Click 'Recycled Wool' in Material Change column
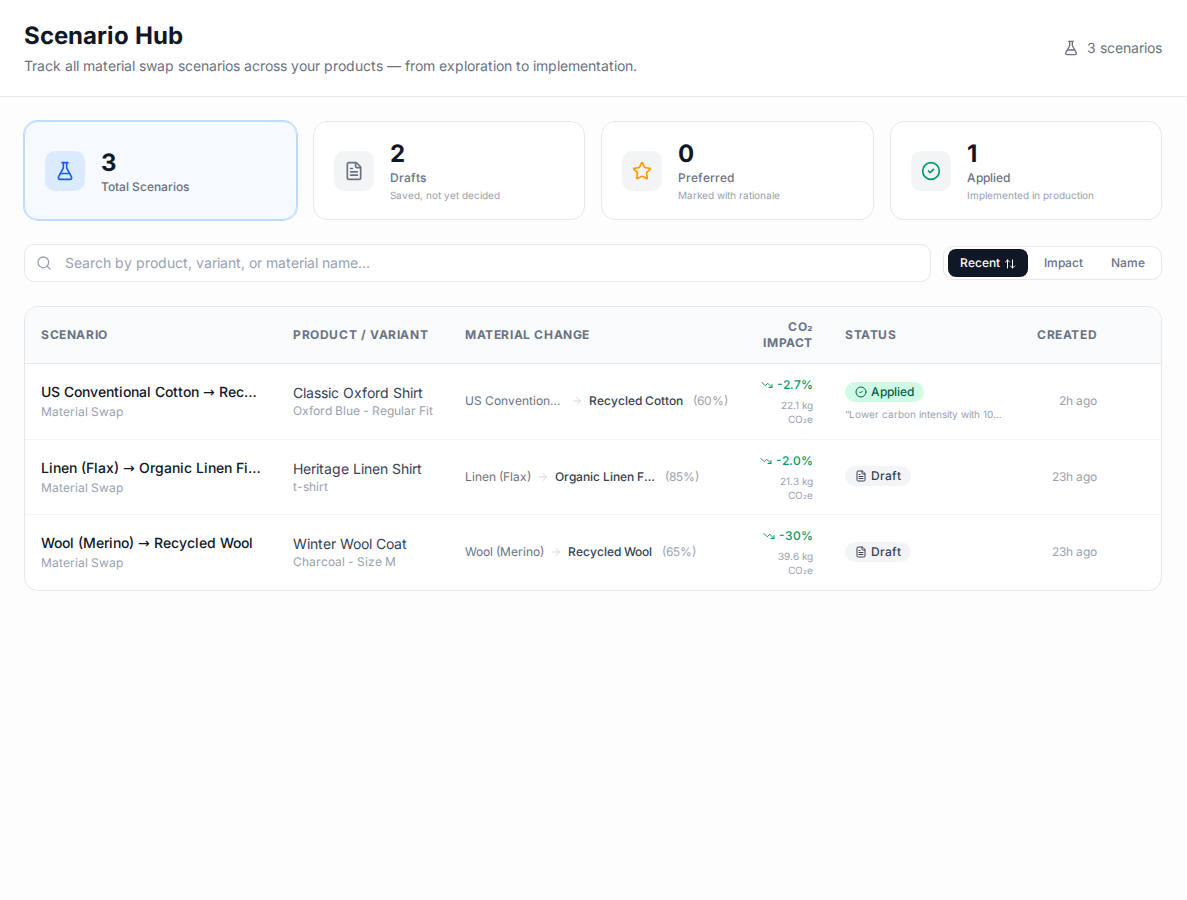 point(610,552)
